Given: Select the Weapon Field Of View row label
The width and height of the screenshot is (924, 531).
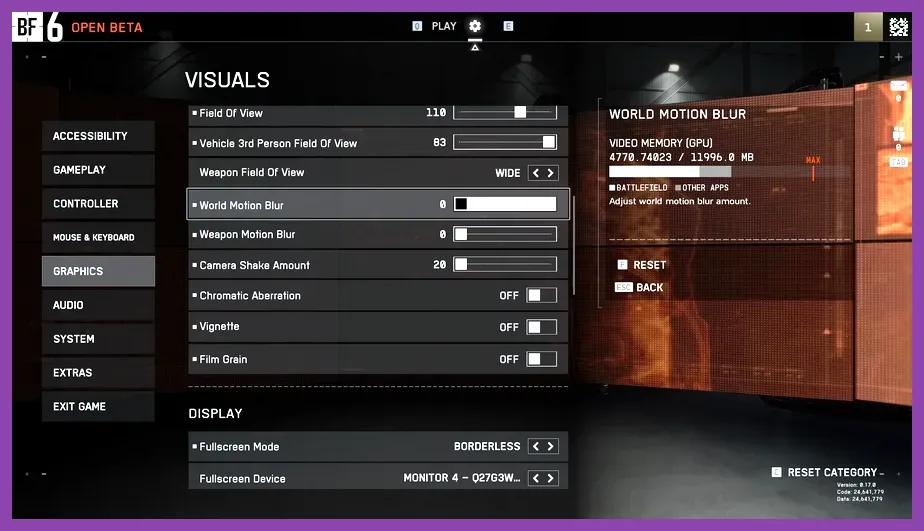Looking at the screenshot, I should tap(252, 173).
